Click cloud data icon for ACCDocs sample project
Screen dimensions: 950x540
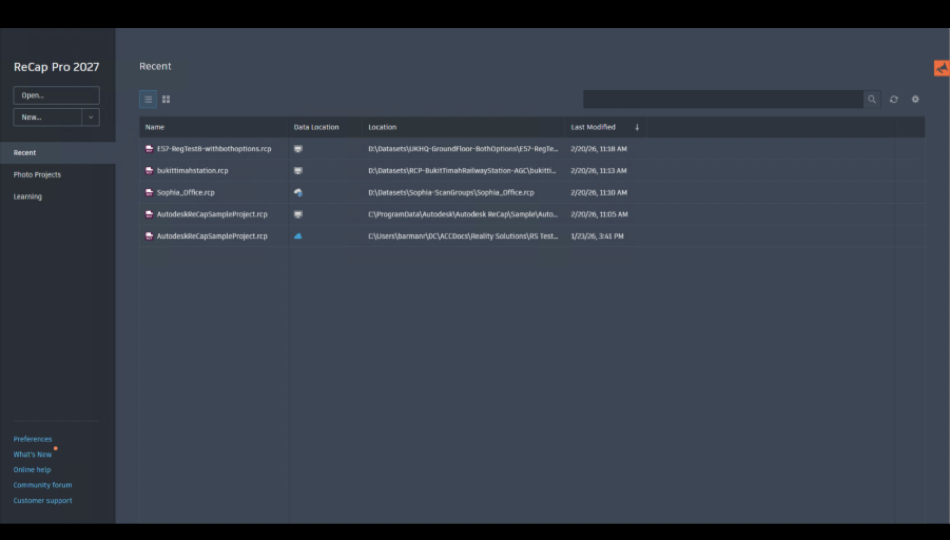tap(298, 236)
